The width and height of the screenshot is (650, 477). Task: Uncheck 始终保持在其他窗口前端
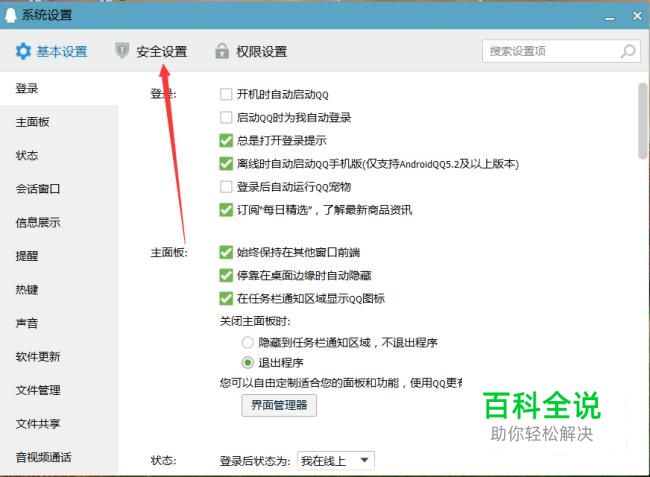coord(226,252)
